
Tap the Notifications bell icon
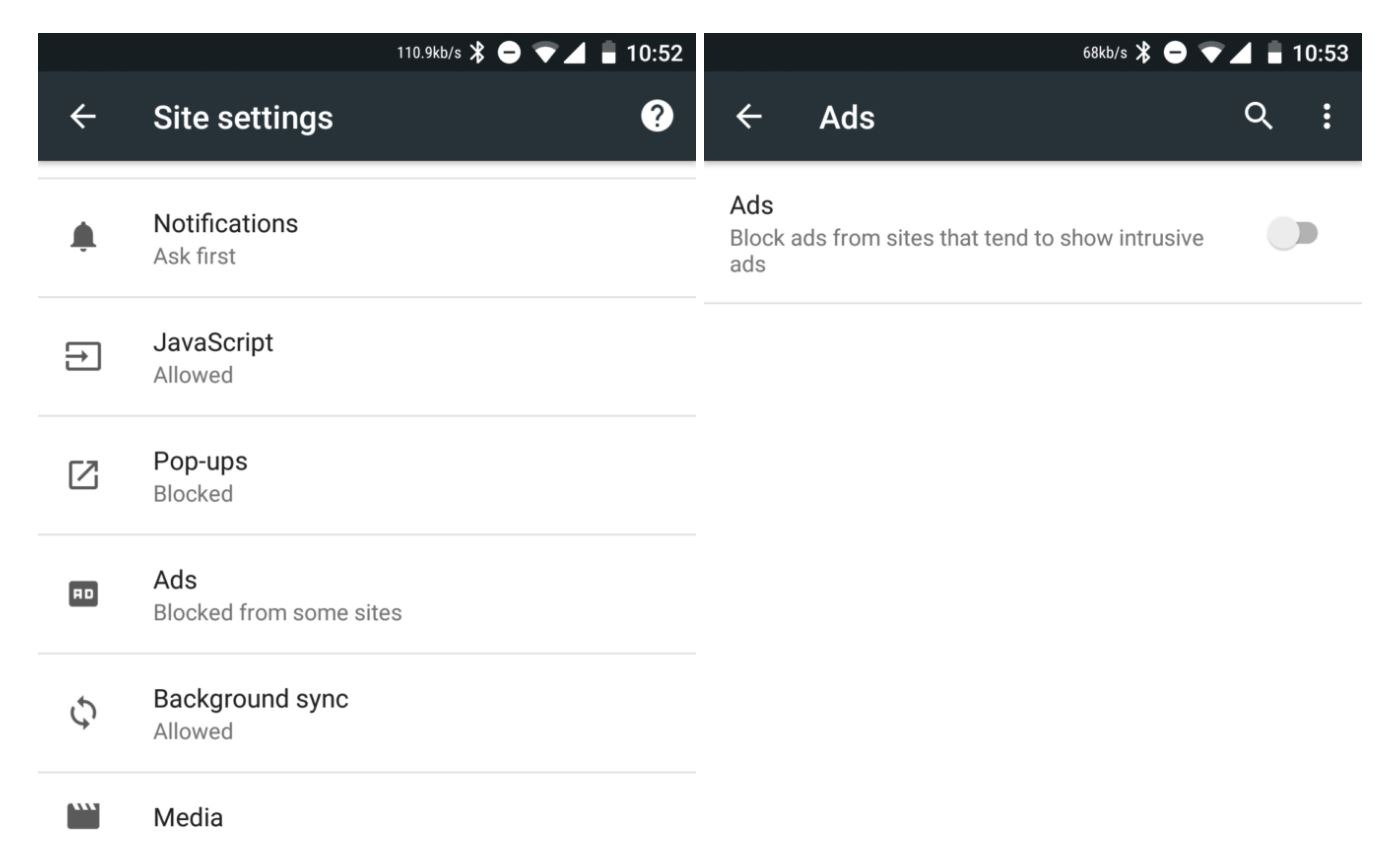point(85,238)
